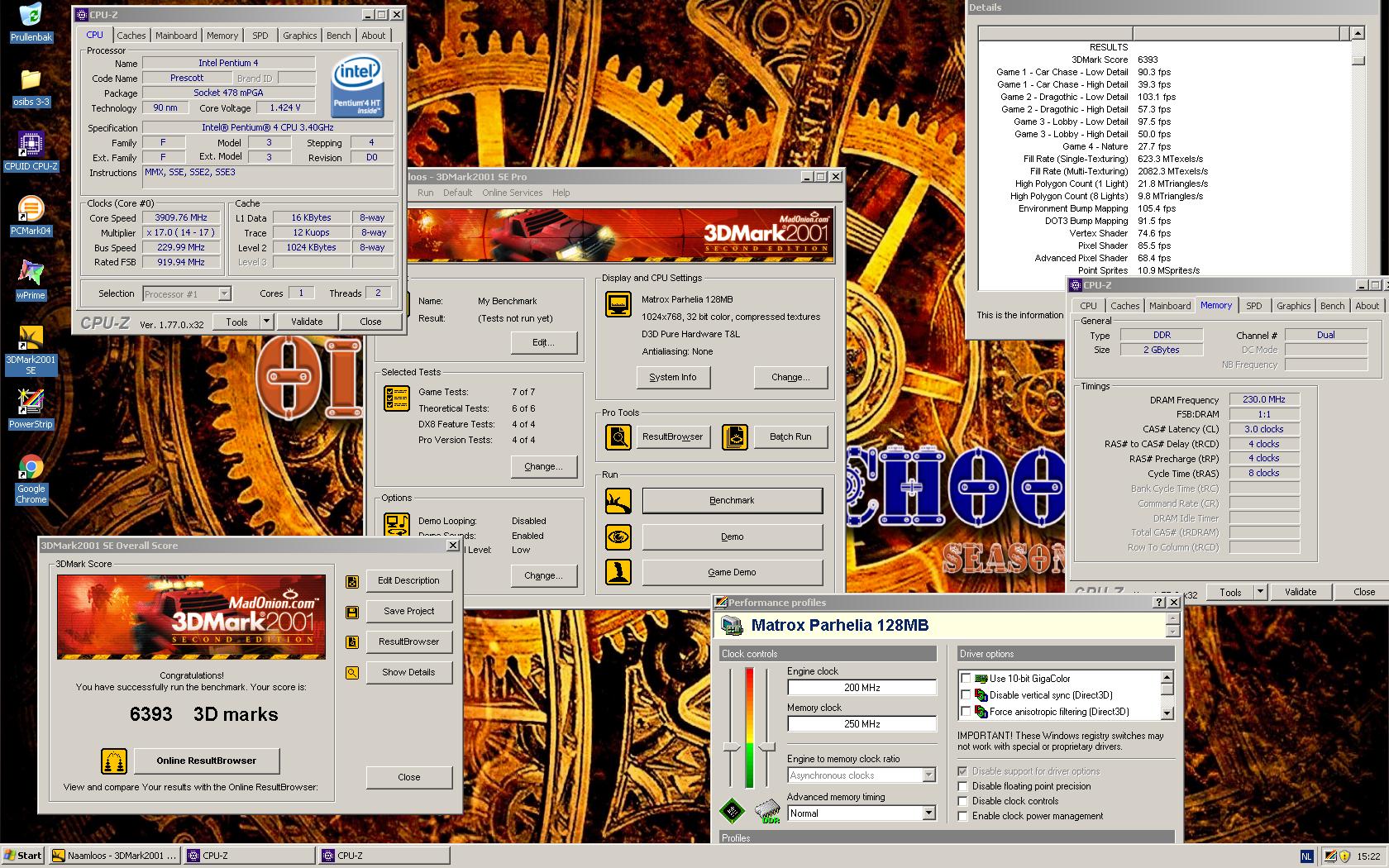The height and width of the screenshot is (868, 1389).
Task: Launch the wPrime desktop shortcut
Action: (31, 280)
